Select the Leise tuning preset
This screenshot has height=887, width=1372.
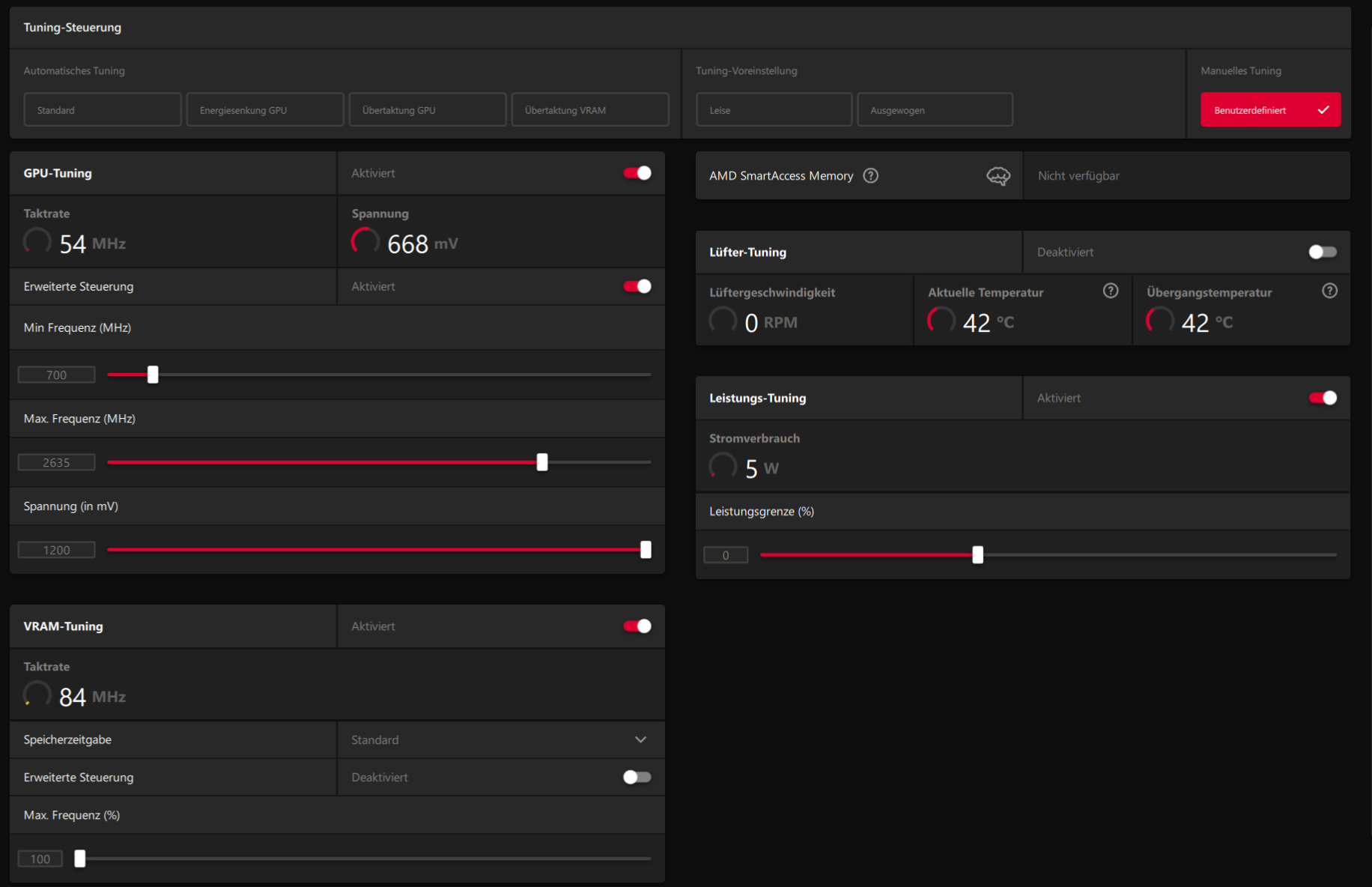pos(774,109)
